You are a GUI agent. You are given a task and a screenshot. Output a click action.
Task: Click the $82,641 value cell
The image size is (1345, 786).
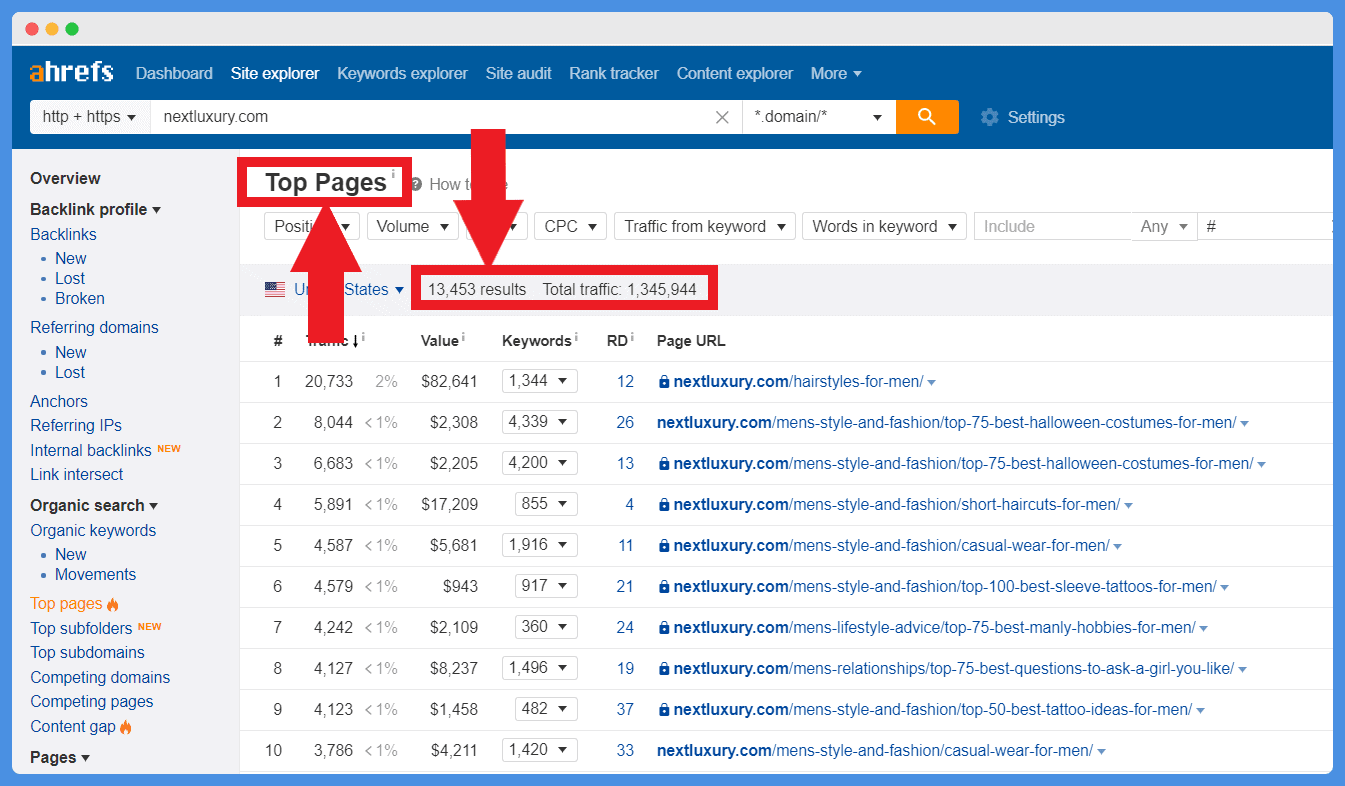[449, 381]
